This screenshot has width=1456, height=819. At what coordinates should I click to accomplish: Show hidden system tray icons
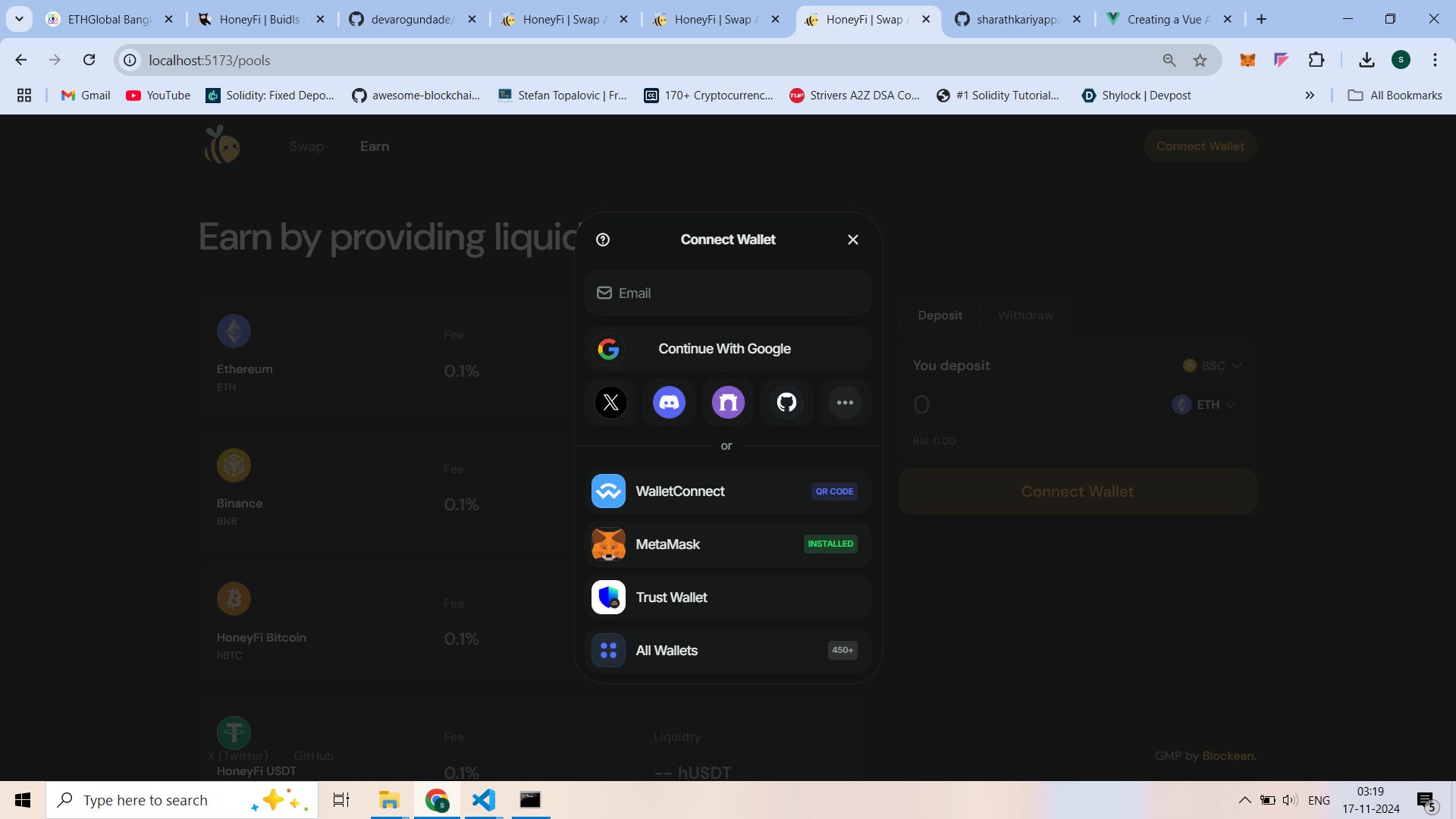[x=1244, y=800]
